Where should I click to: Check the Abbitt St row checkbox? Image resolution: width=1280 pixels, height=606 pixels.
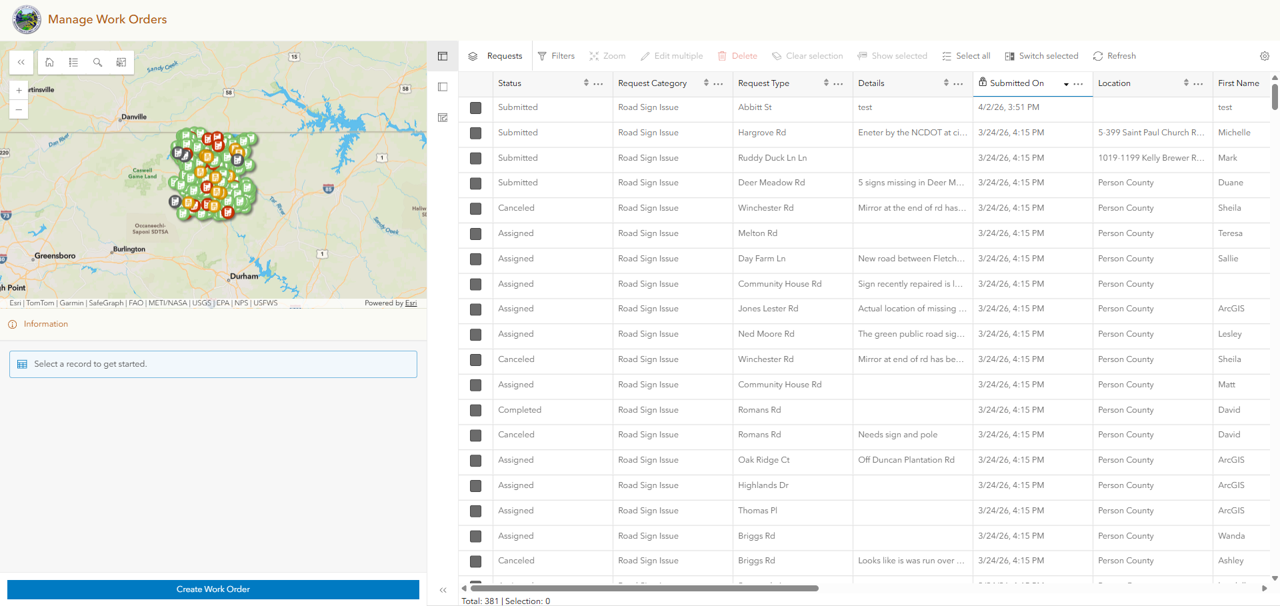click(475, 108)
